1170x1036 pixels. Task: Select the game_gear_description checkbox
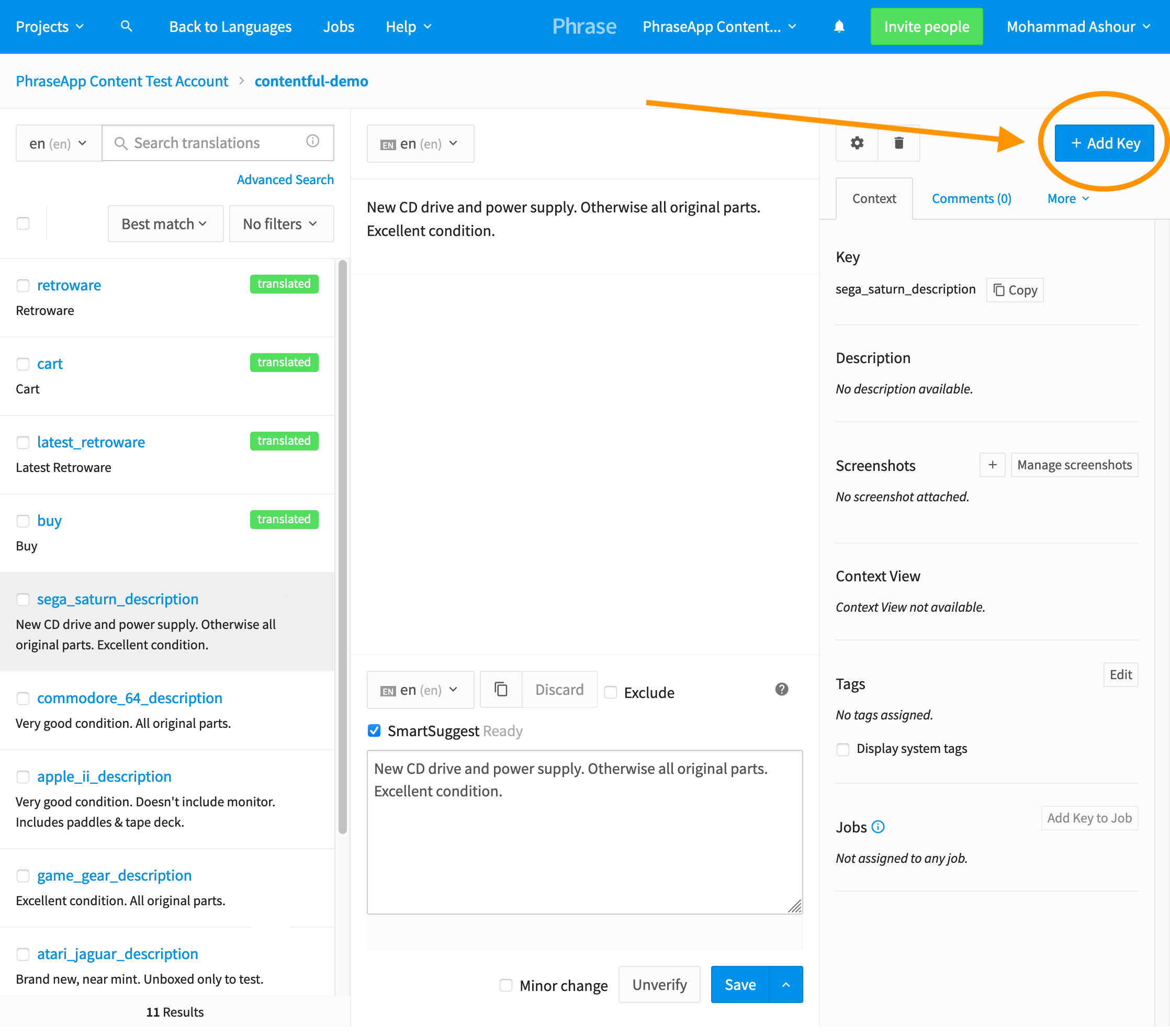pos(23,876)
